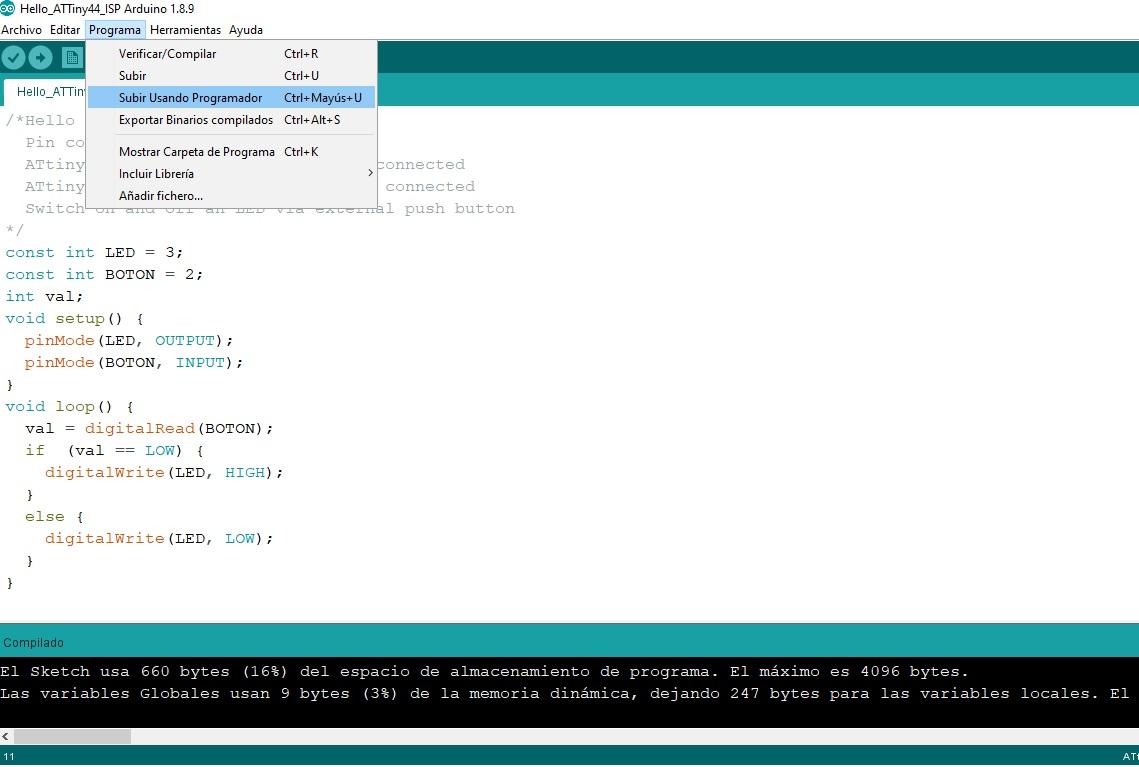Choose the Subir menu entry
This screenshot has height=767, width=1139.
pyautogui.click(x=132, y=76)
